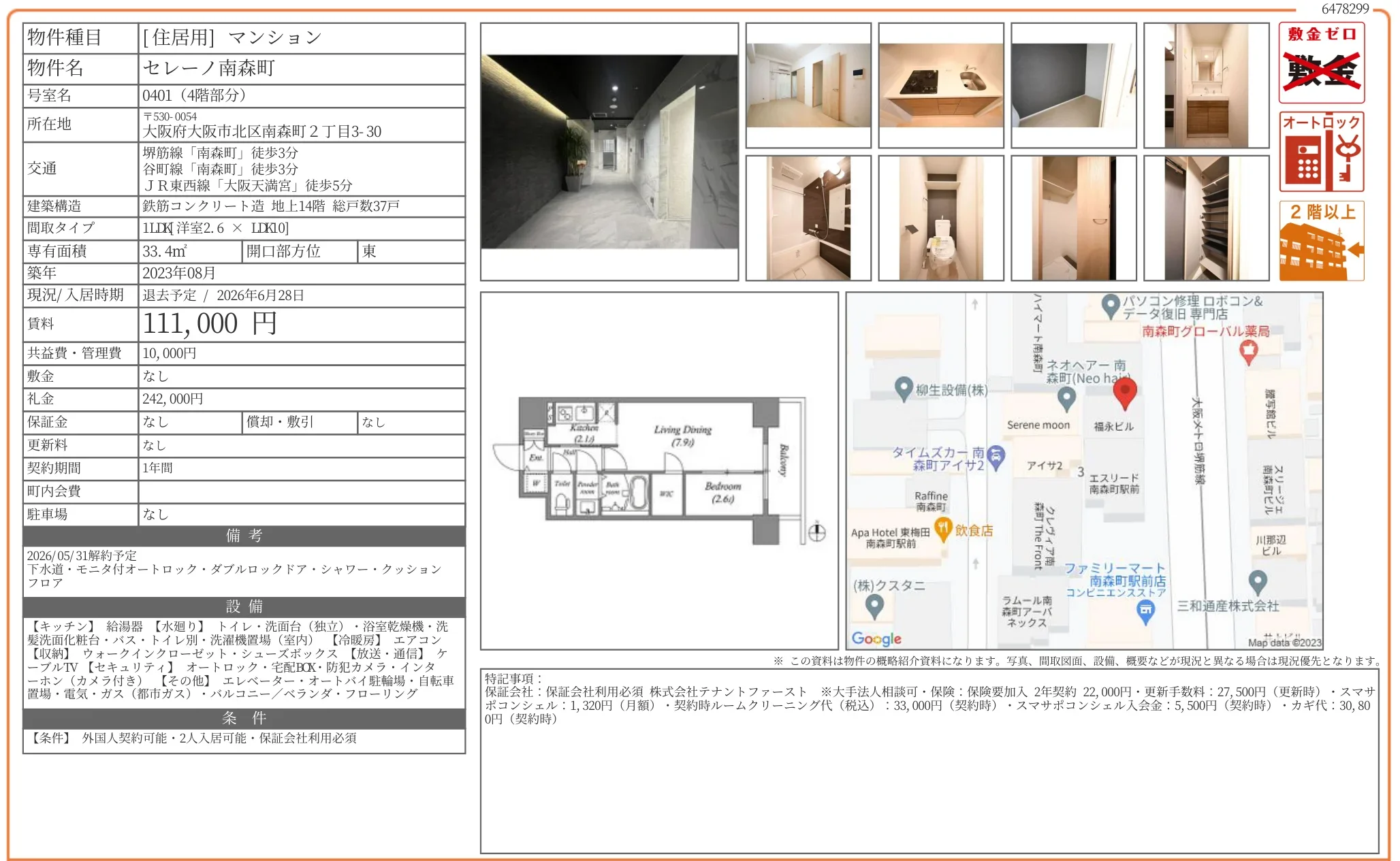Click the rent amount 111,000円
This screenshot has height=861, width=1400.
(x=210, y=324)
